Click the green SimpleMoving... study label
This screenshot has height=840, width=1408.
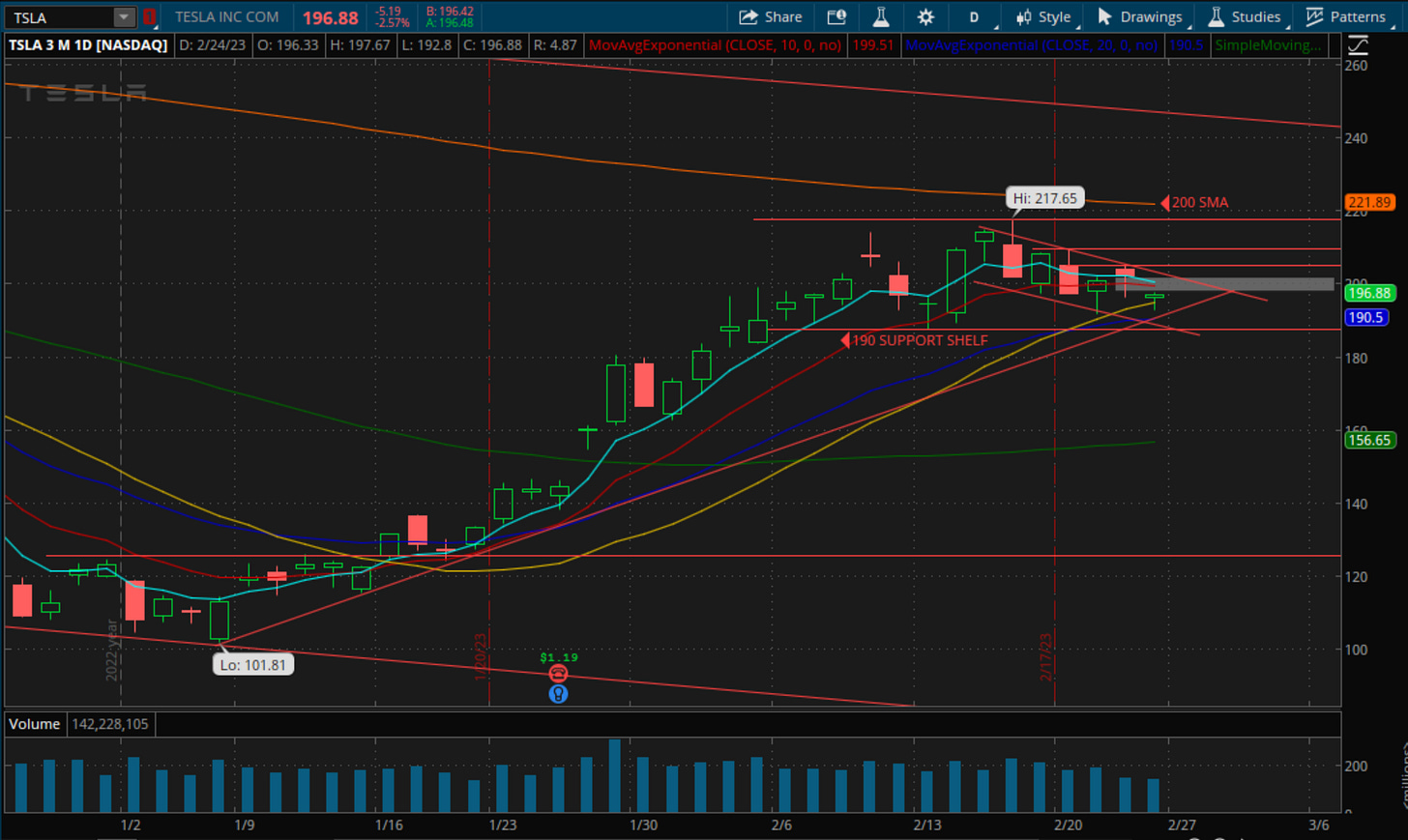pyautogui.click(x=1268, y=45)
